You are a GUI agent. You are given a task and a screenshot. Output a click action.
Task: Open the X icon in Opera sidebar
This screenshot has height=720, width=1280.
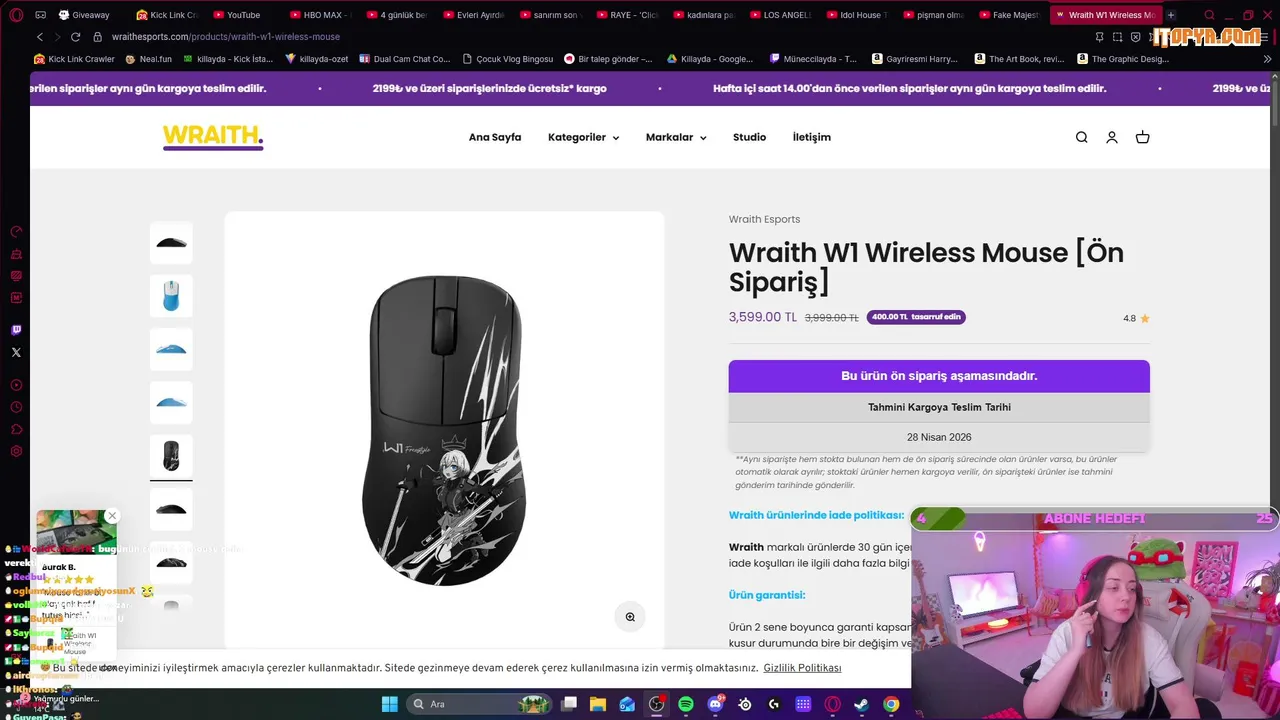[16, 352]
